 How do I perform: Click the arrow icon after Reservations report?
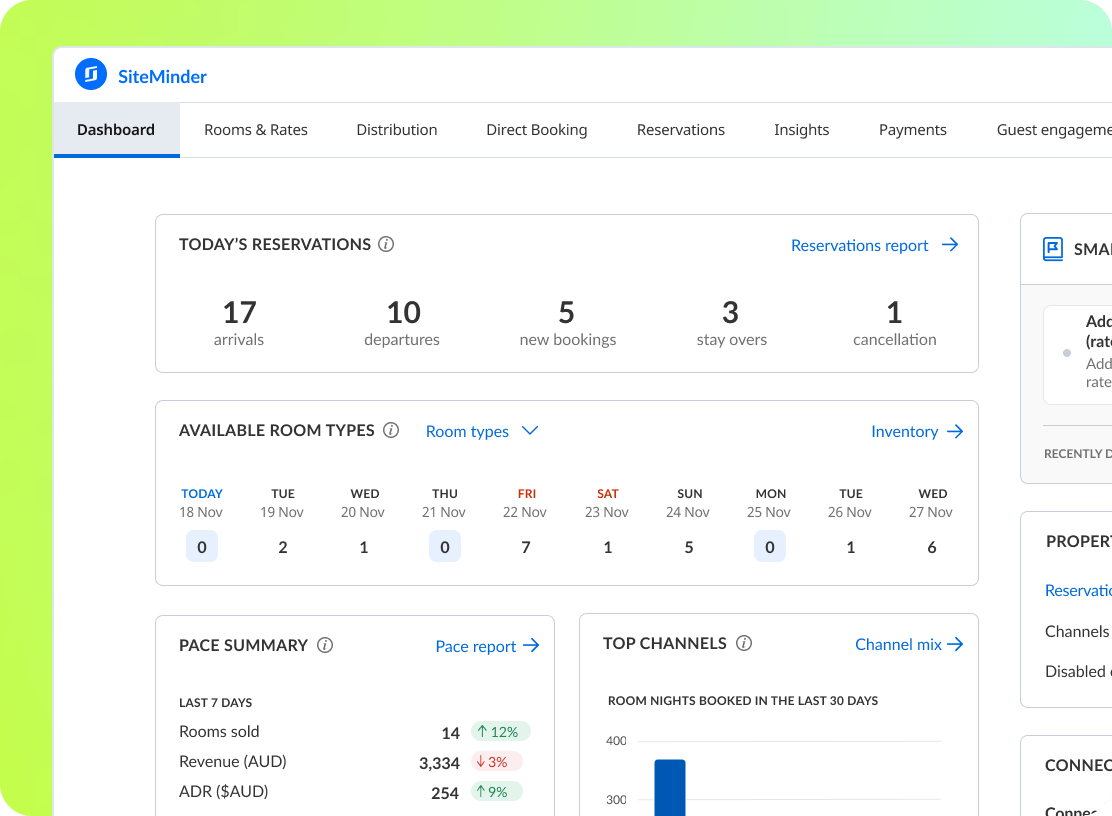point(950,245)
